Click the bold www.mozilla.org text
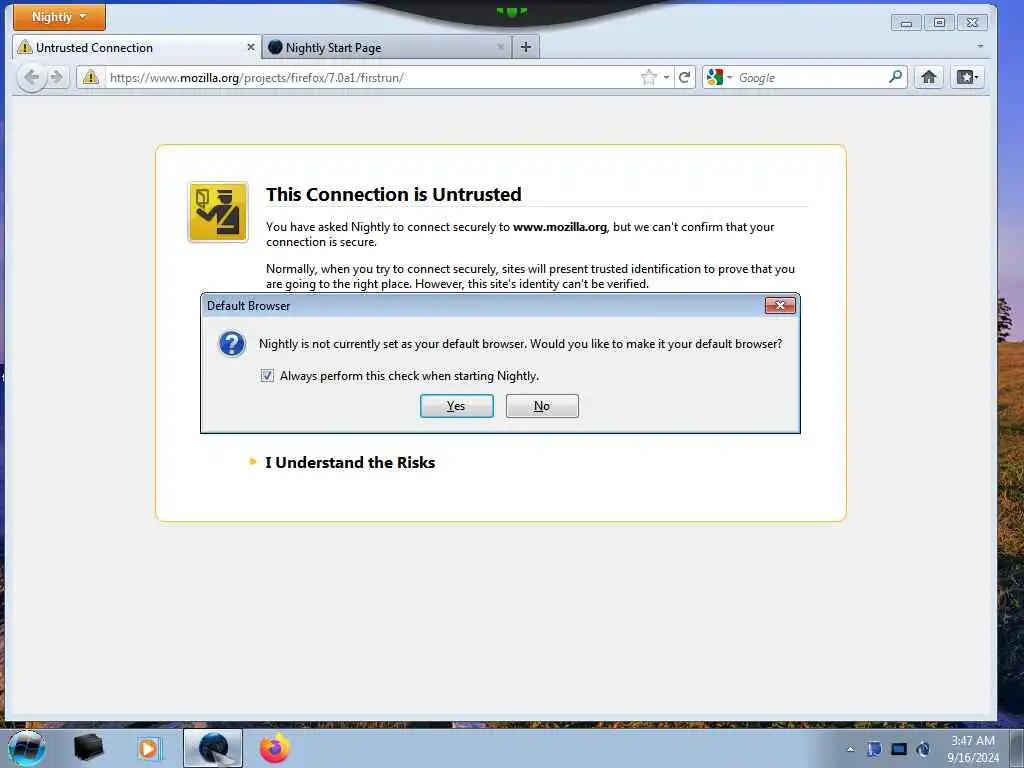 (560, 227)
